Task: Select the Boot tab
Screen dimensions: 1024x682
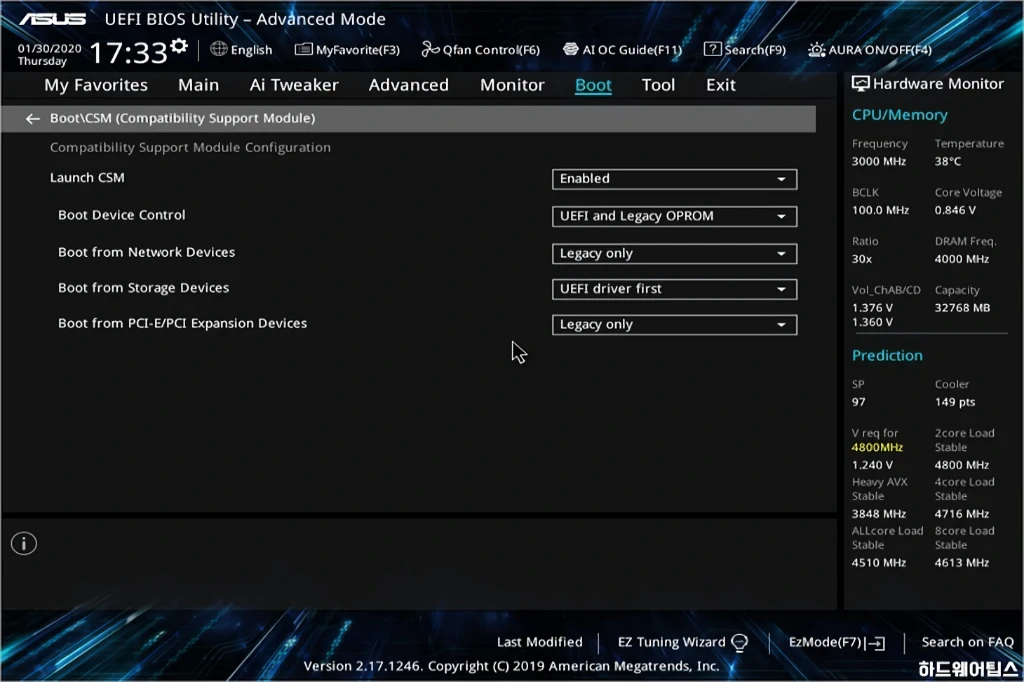Action: pos(593,85)
